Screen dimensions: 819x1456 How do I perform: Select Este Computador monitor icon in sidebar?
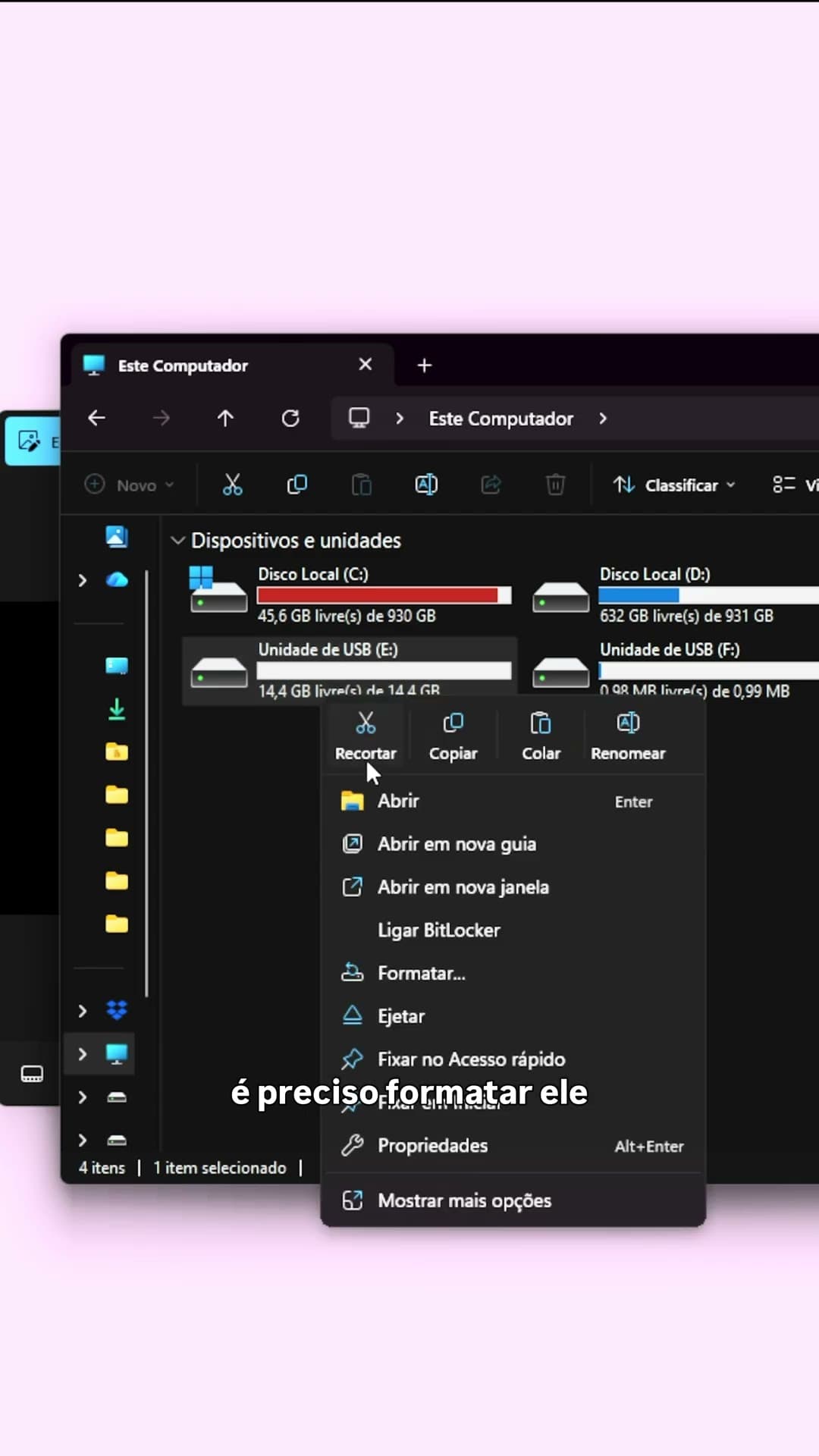click(117, 1054)
